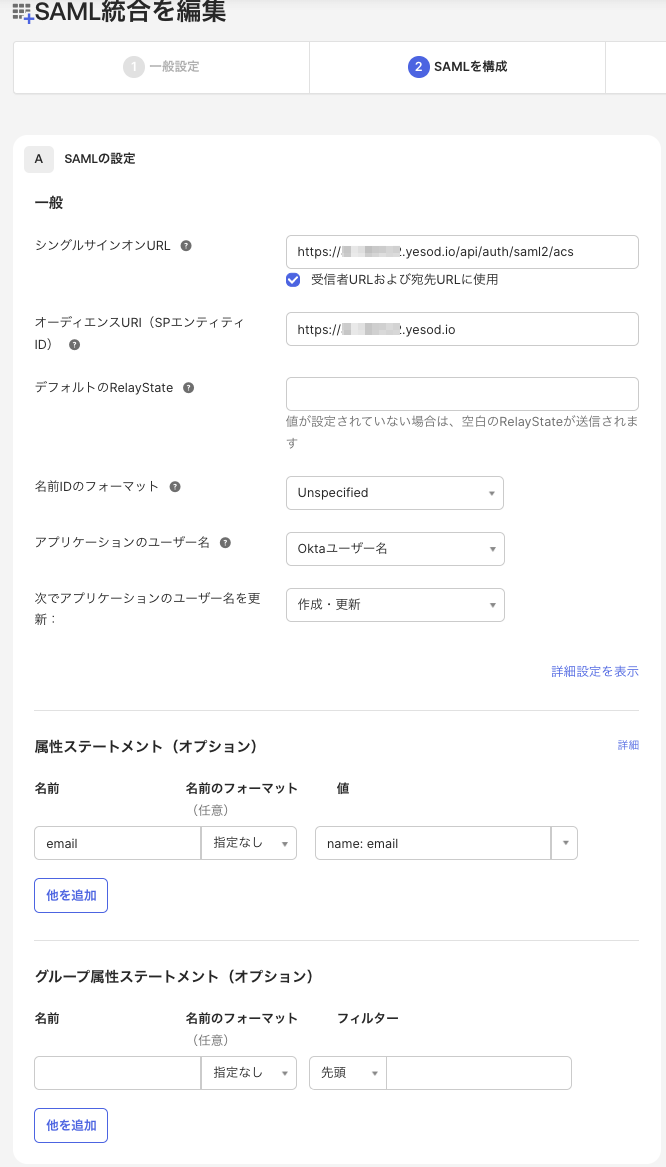
Task: Click help icon next to アプリケーションのユーザー名
Action: tap(225, 542)
